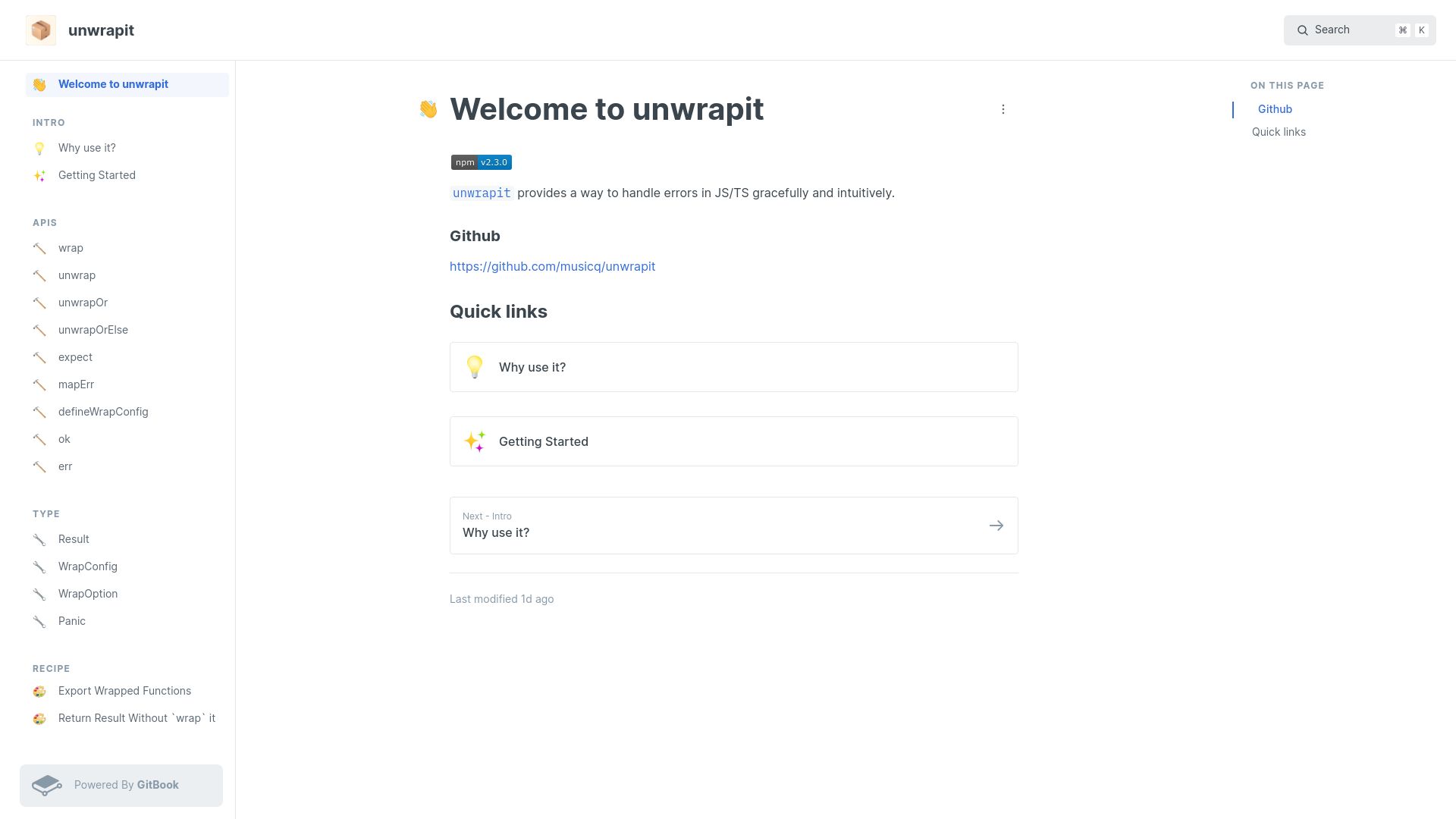Open the Getting Started quick link card
Viewport: 1456px width, 819px height.
(734, 441)
